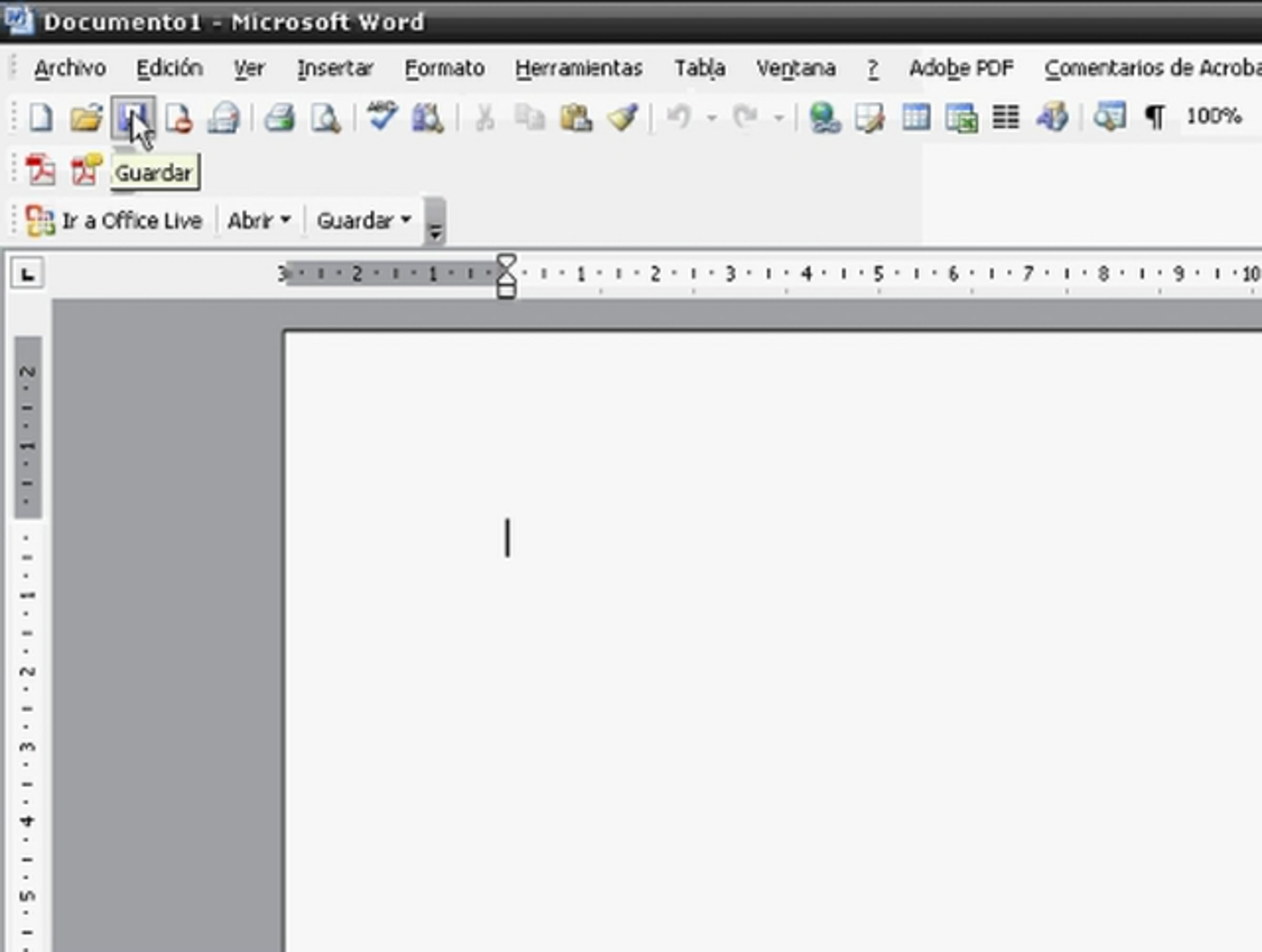Click the email recipient envelope icon
This screenshot has height=952, width=1262.
click(x=223, y=118)
